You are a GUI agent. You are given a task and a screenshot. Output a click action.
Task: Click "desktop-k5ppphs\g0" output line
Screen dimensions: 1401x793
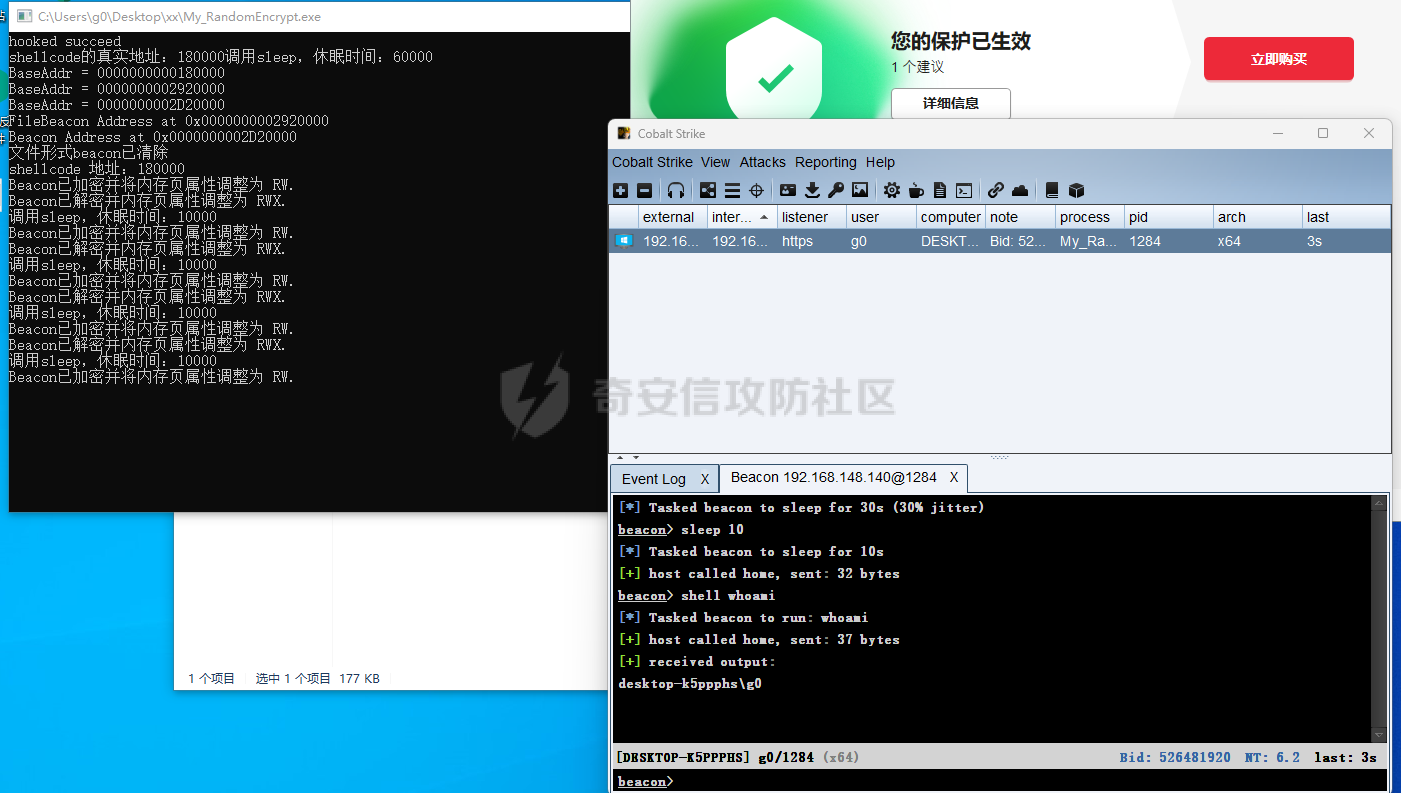(690, 684)
